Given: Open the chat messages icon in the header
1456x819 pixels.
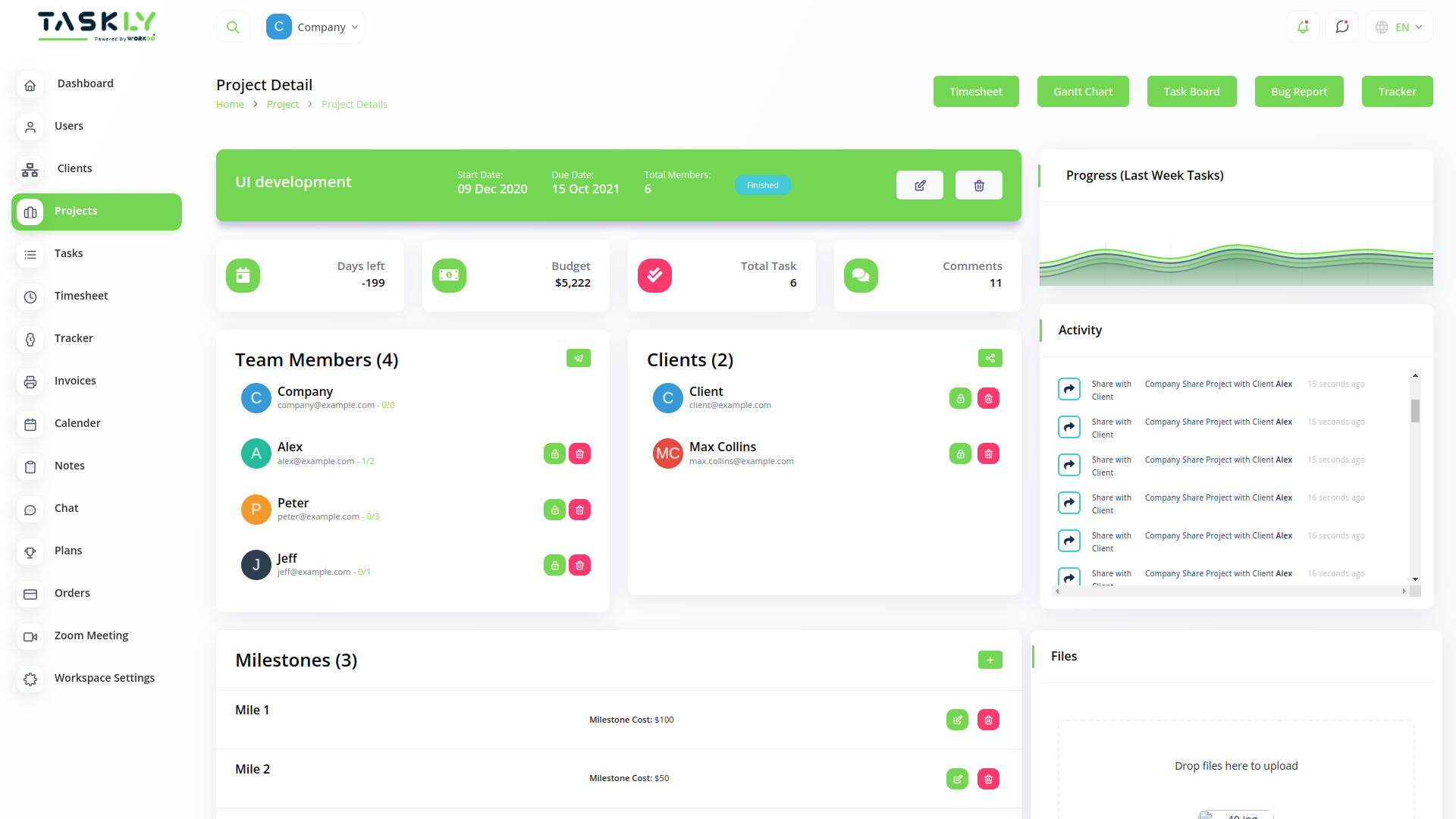Looking at the screenshot, I should coord(1342,27).
